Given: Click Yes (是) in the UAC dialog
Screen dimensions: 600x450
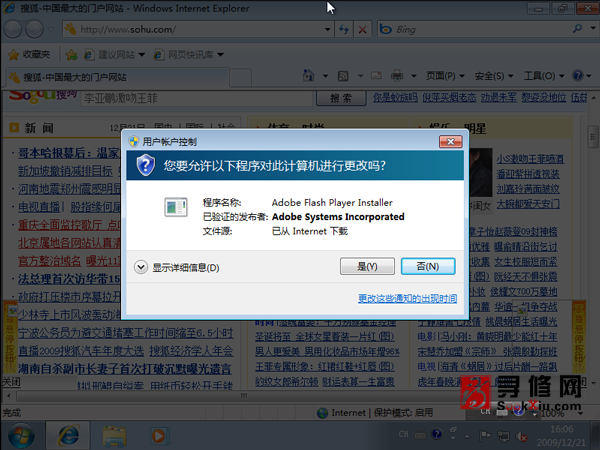Looking at the screenshot, I should 367,266.
